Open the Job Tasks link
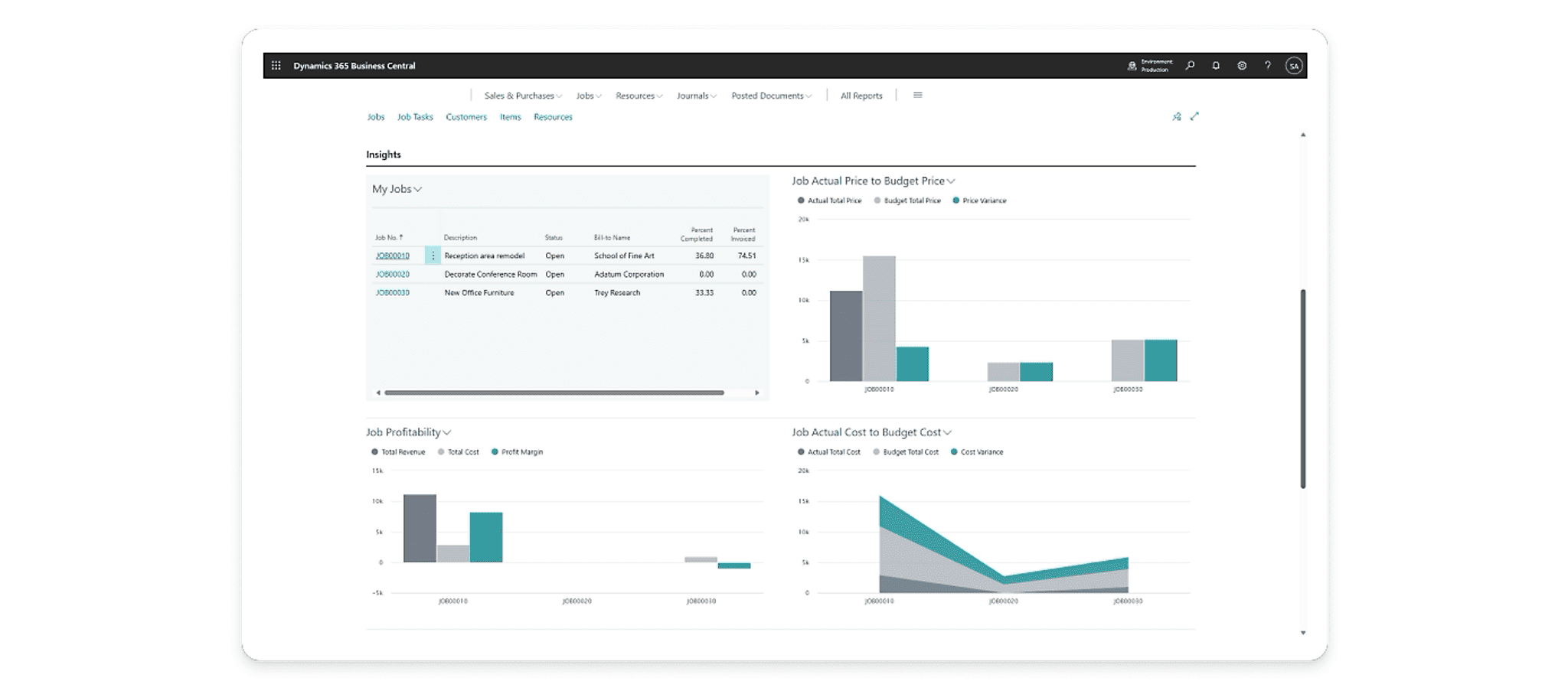 415,117
